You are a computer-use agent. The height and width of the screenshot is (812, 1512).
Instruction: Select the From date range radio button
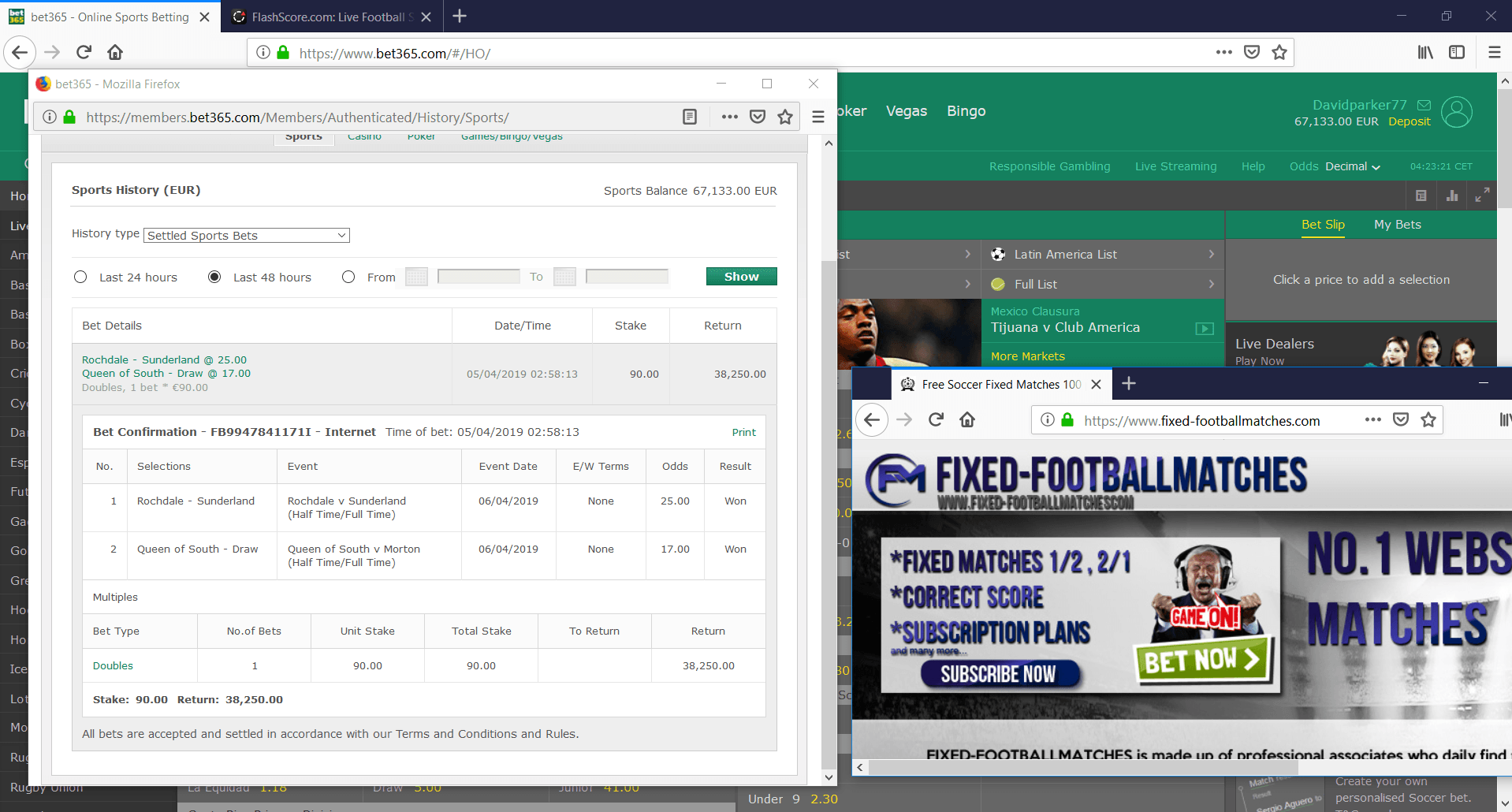pos(348,277)
